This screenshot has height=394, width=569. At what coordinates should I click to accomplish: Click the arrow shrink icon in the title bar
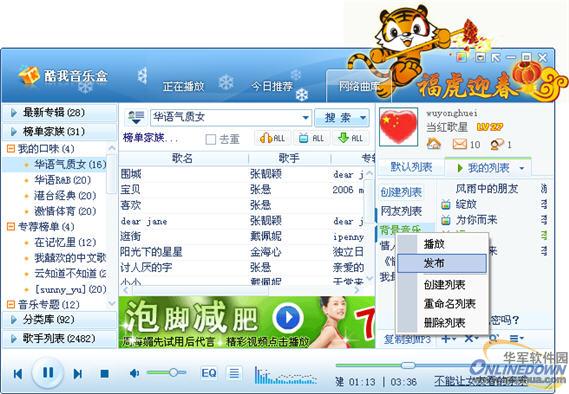pyautogui.click(x=496, y=57)
